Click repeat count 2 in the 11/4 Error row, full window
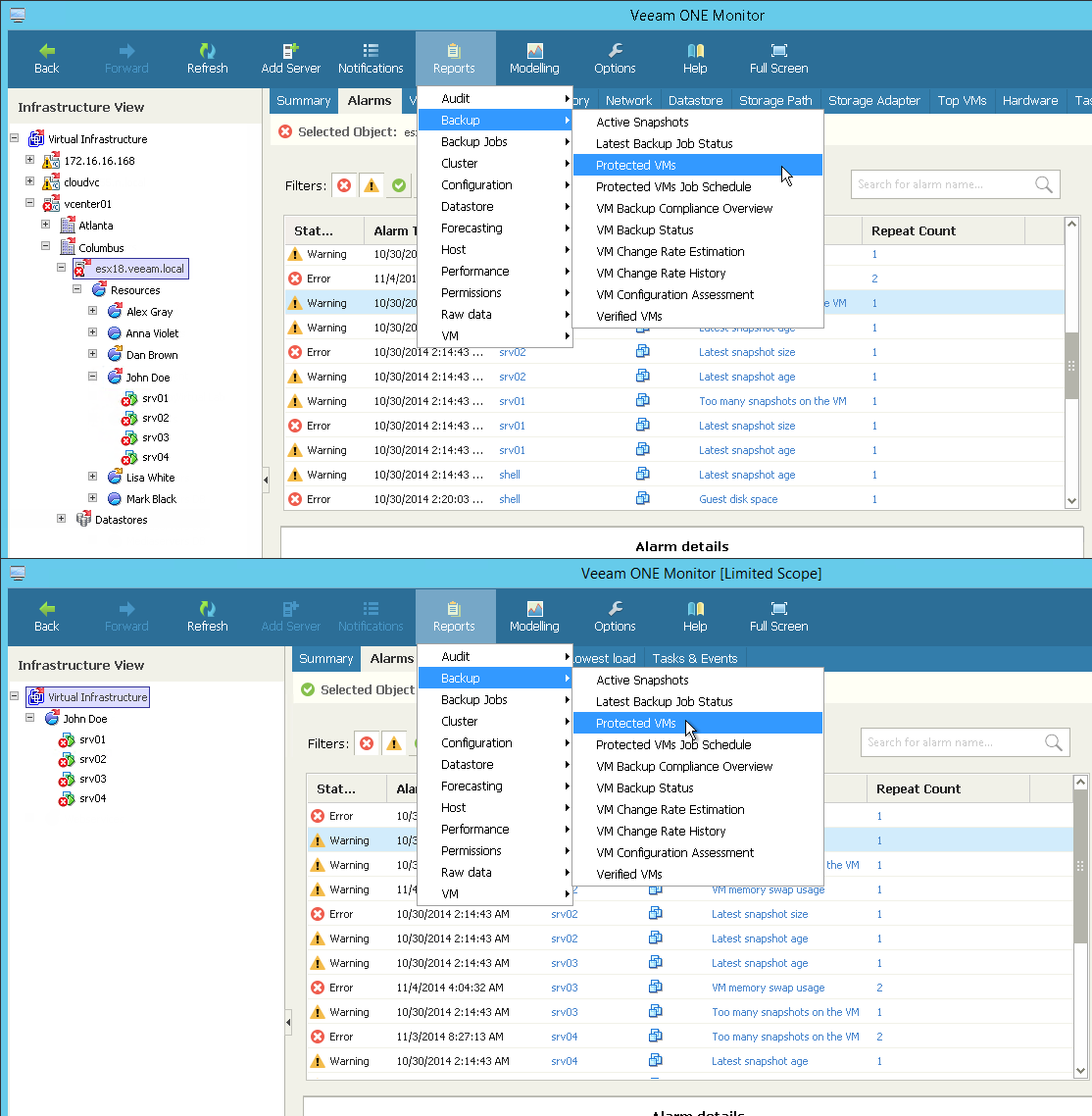Image resolution: width=1092 pixels, height=1116 pixels. [874, 279]
